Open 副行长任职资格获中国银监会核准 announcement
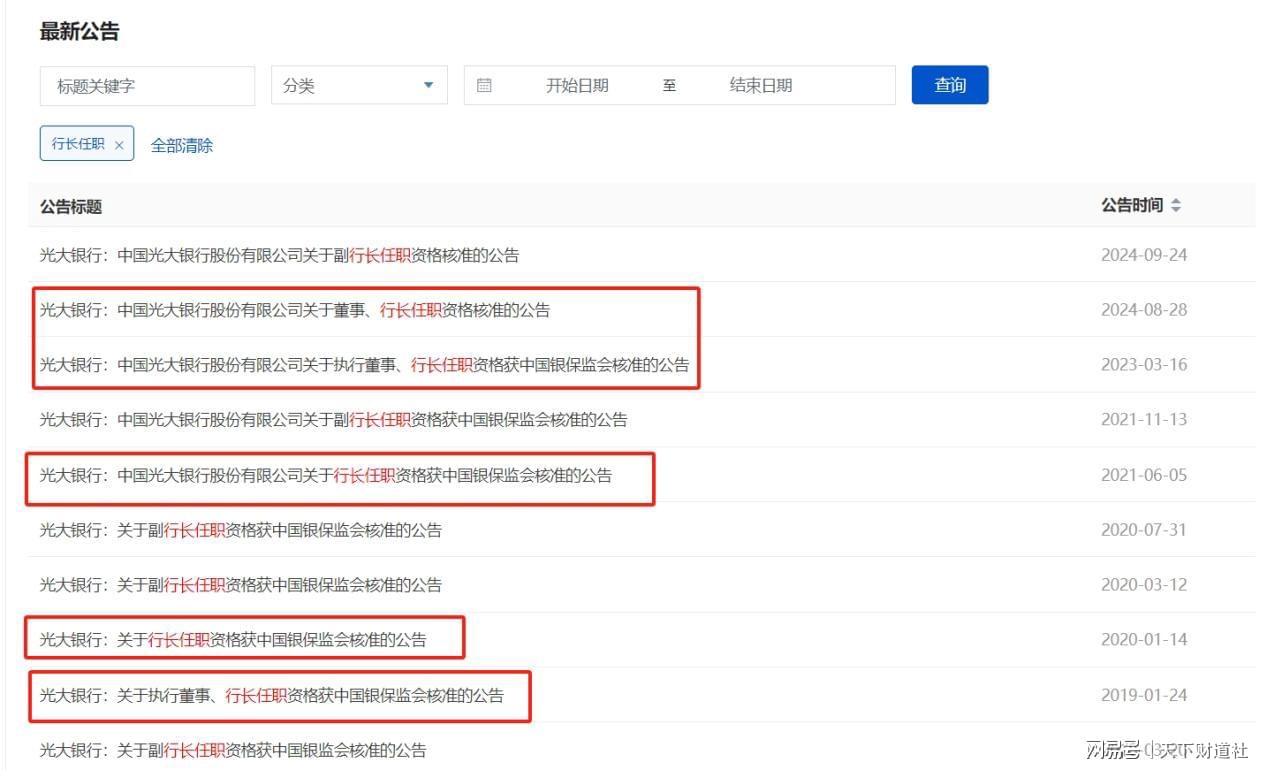Image resolution: width=1267 pixels, height=770 pixels. tap(233, 750)
